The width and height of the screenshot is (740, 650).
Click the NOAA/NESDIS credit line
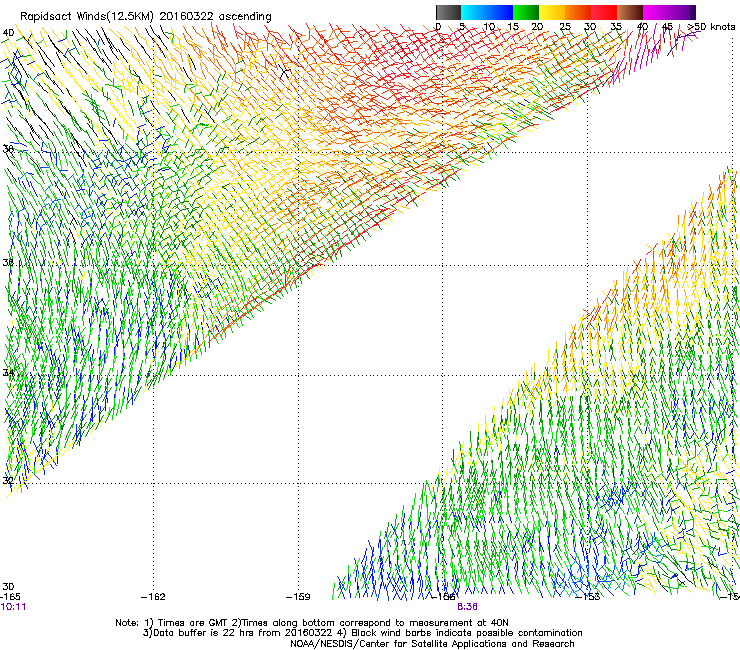click(432, 644)
